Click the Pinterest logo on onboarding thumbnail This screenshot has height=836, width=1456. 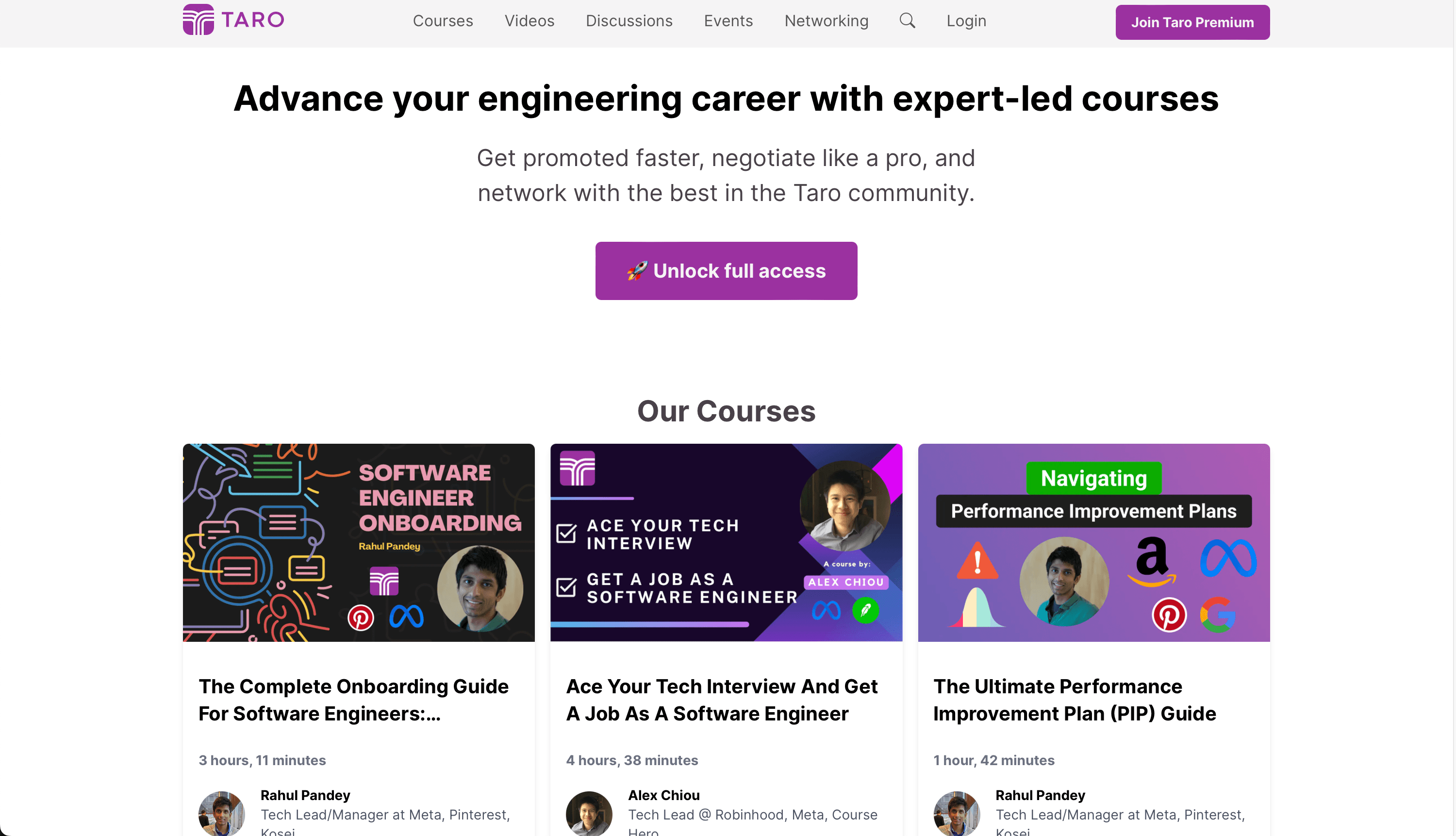click(361, 618)
